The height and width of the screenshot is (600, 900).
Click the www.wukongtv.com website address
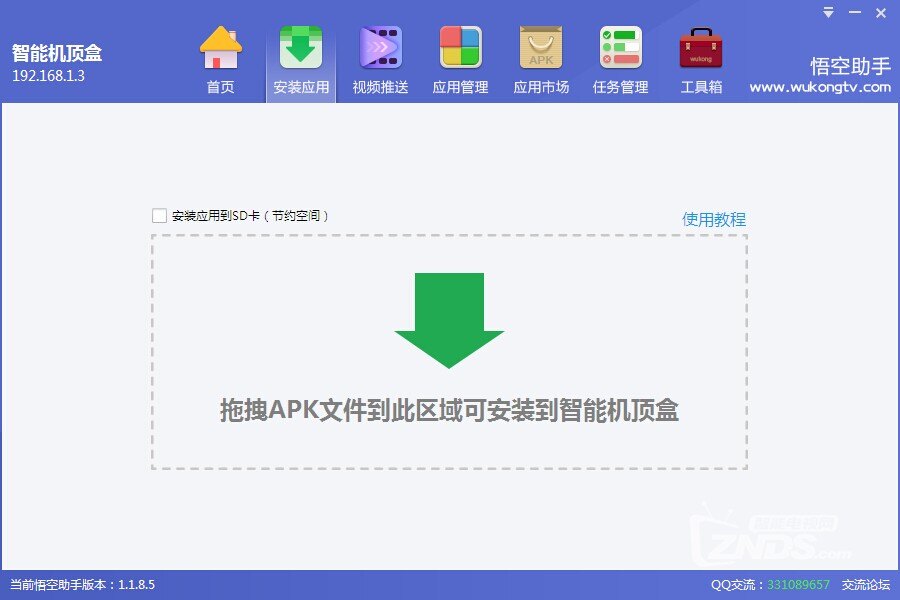pos(820,87)
